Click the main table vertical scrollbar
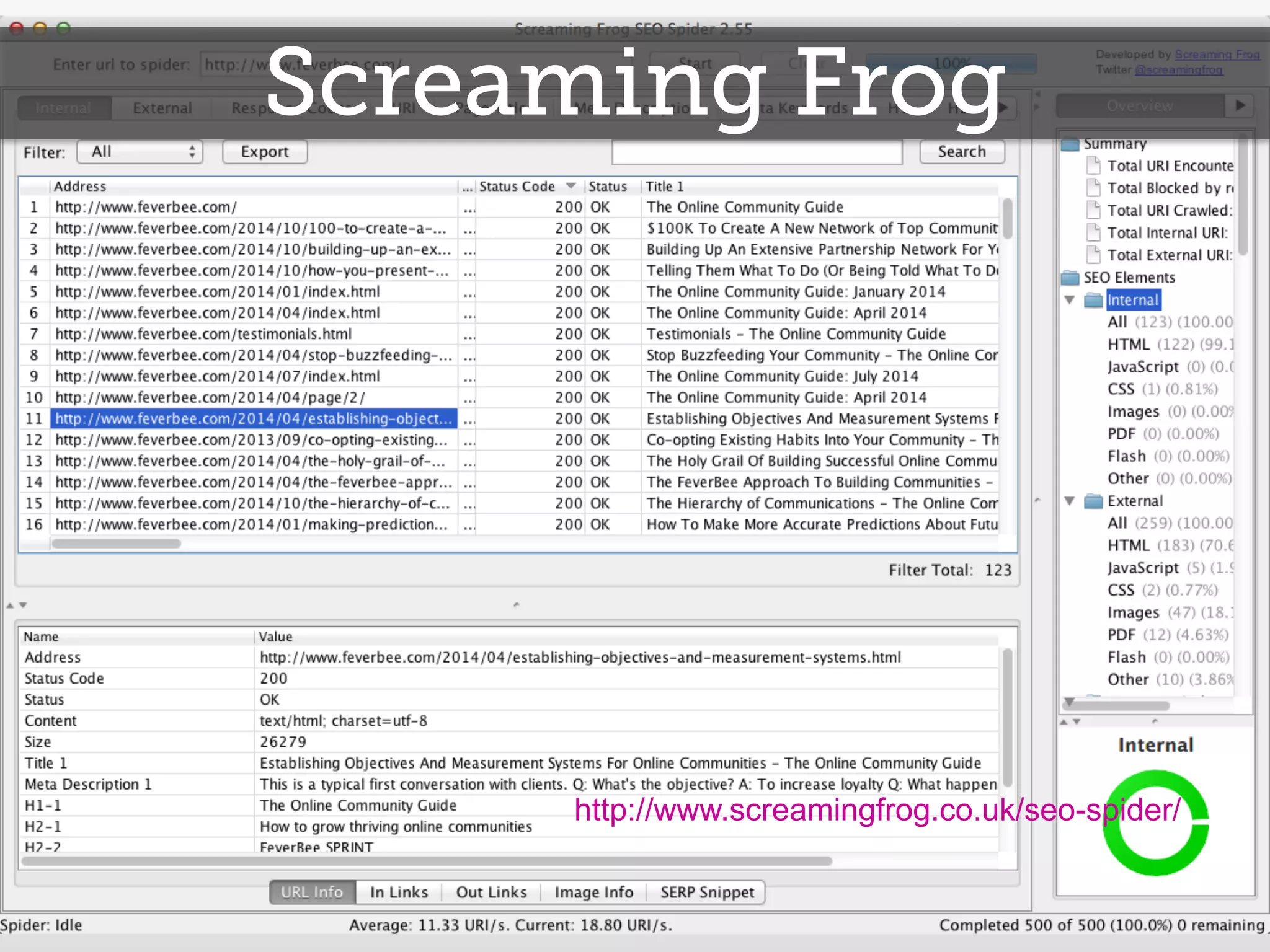The image size is (1270, 952). (1008, 218)
